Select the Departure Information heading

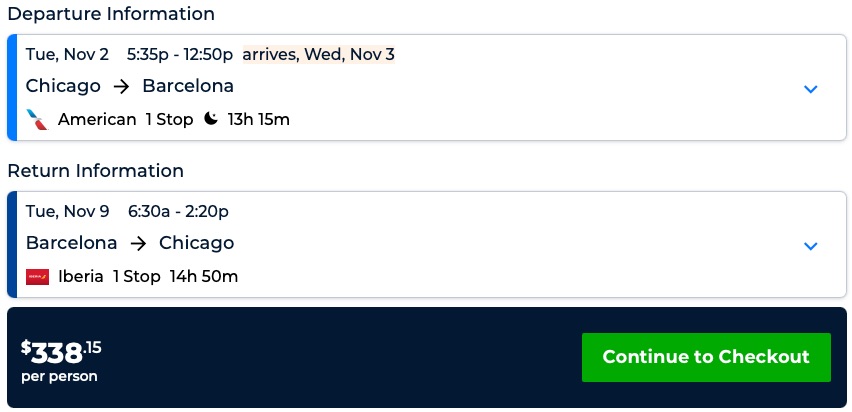[x=111, y=14]
